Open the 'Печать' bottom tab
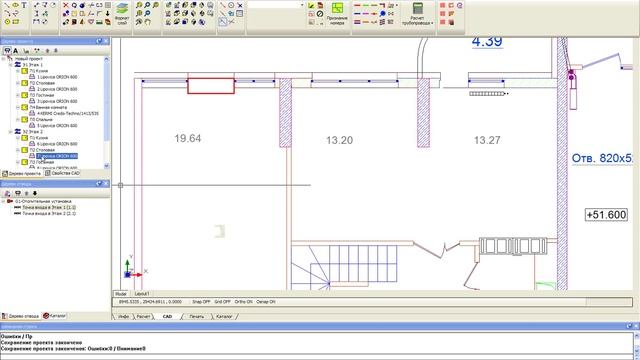This screenshot has width=640, height=360. tap(197, 316)
